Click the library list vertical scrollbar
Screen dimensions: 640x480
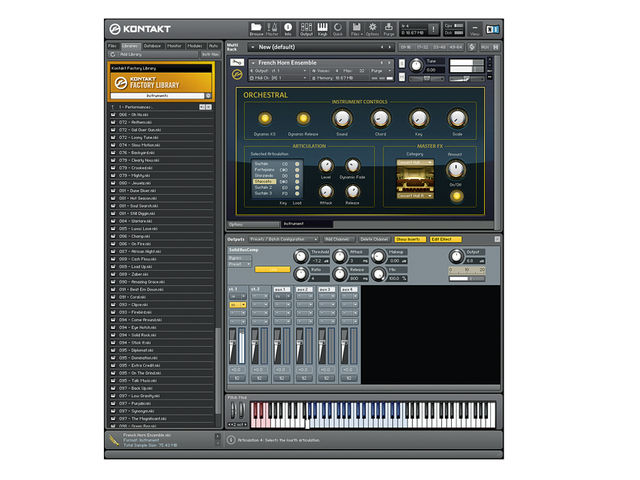point(218,371)
